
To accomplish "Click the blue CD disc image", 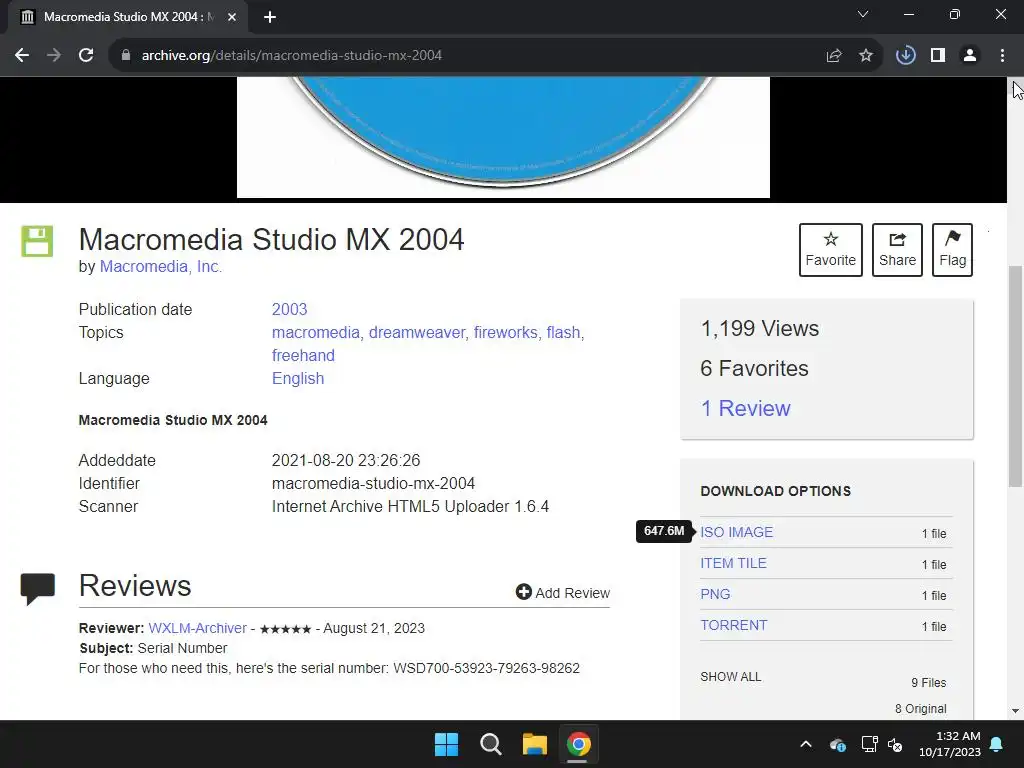I will pyautogui.click(x=503, y=131).
